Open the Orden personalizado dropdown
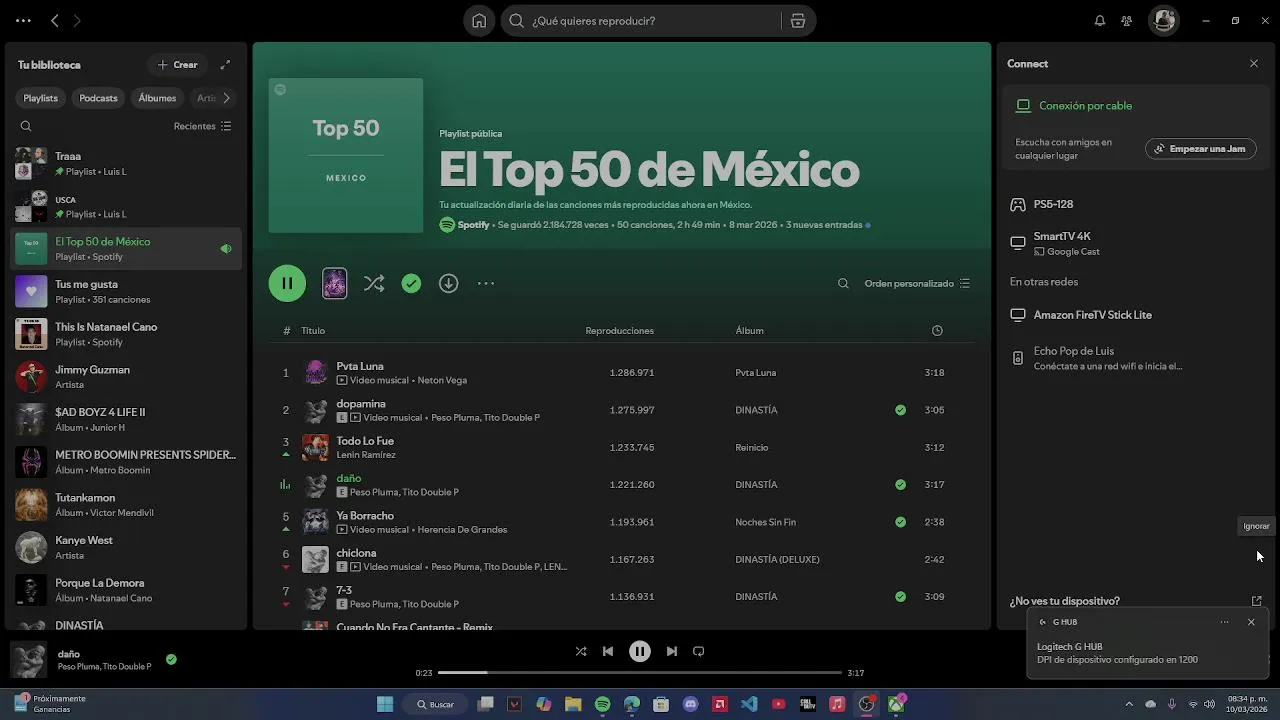The image size is (1280, 720). (917, 284)
